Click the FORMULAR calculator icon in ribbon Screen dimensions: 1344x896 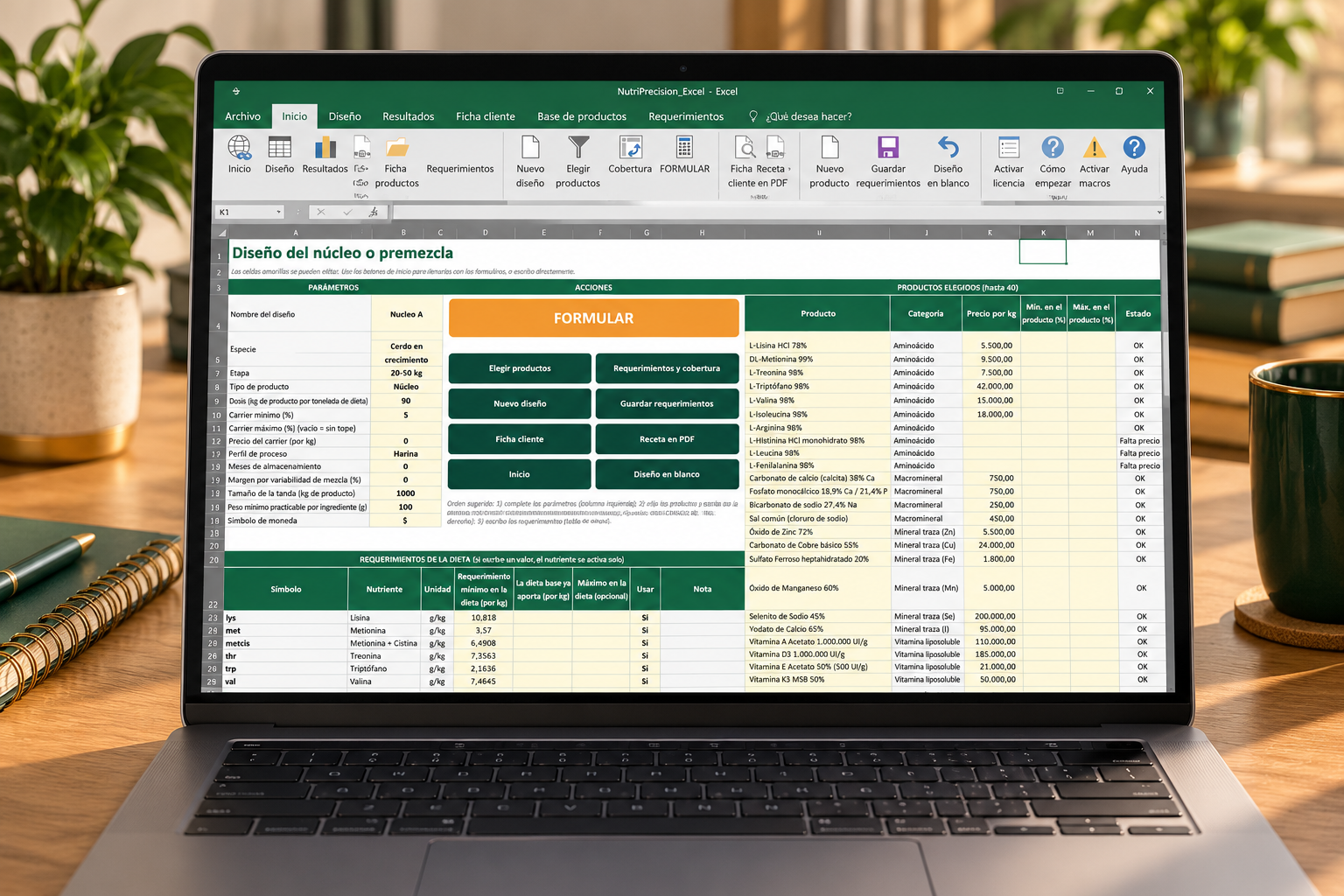pos(684,147)
